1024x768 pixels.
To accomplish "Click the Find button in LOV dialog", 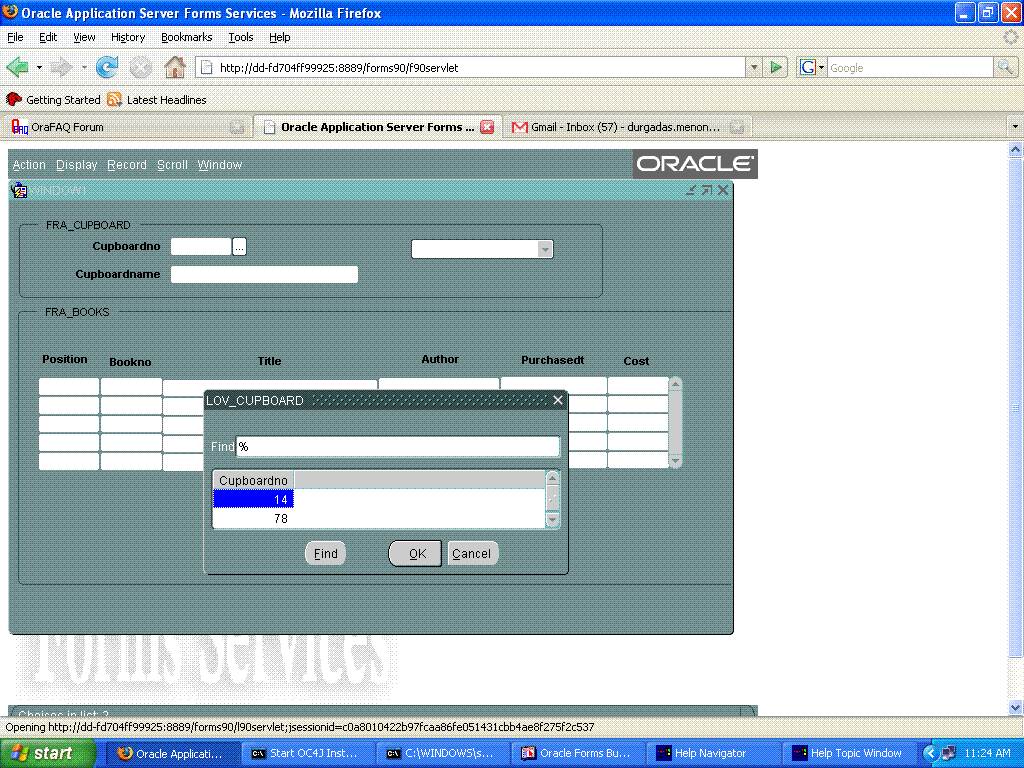I will click(x=325, y=554).
